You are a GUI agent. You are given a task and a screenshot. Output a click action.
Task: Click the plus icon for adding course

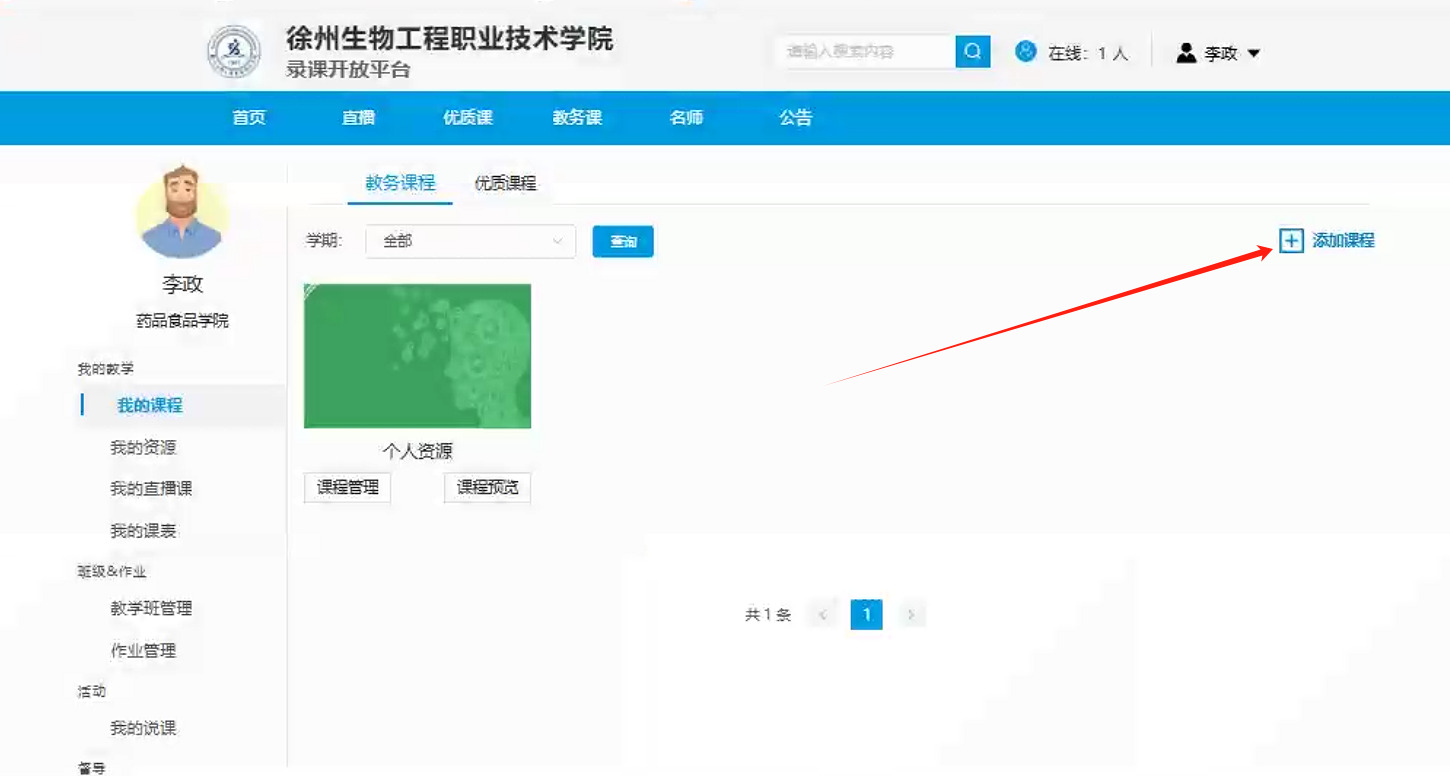[1291, 241]
